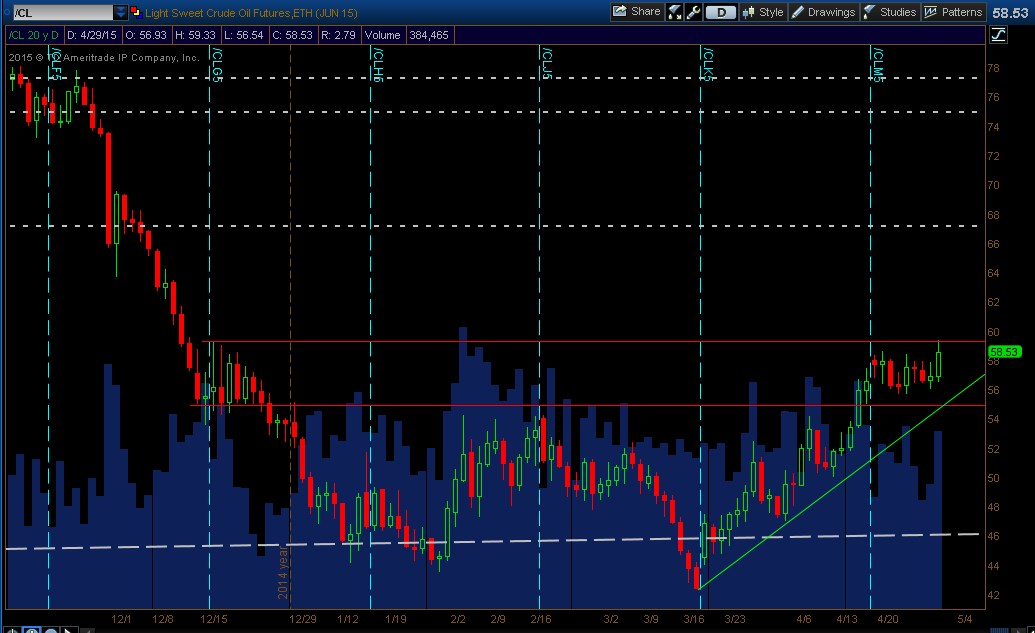Click the 50 price axis label

point(993,478)
